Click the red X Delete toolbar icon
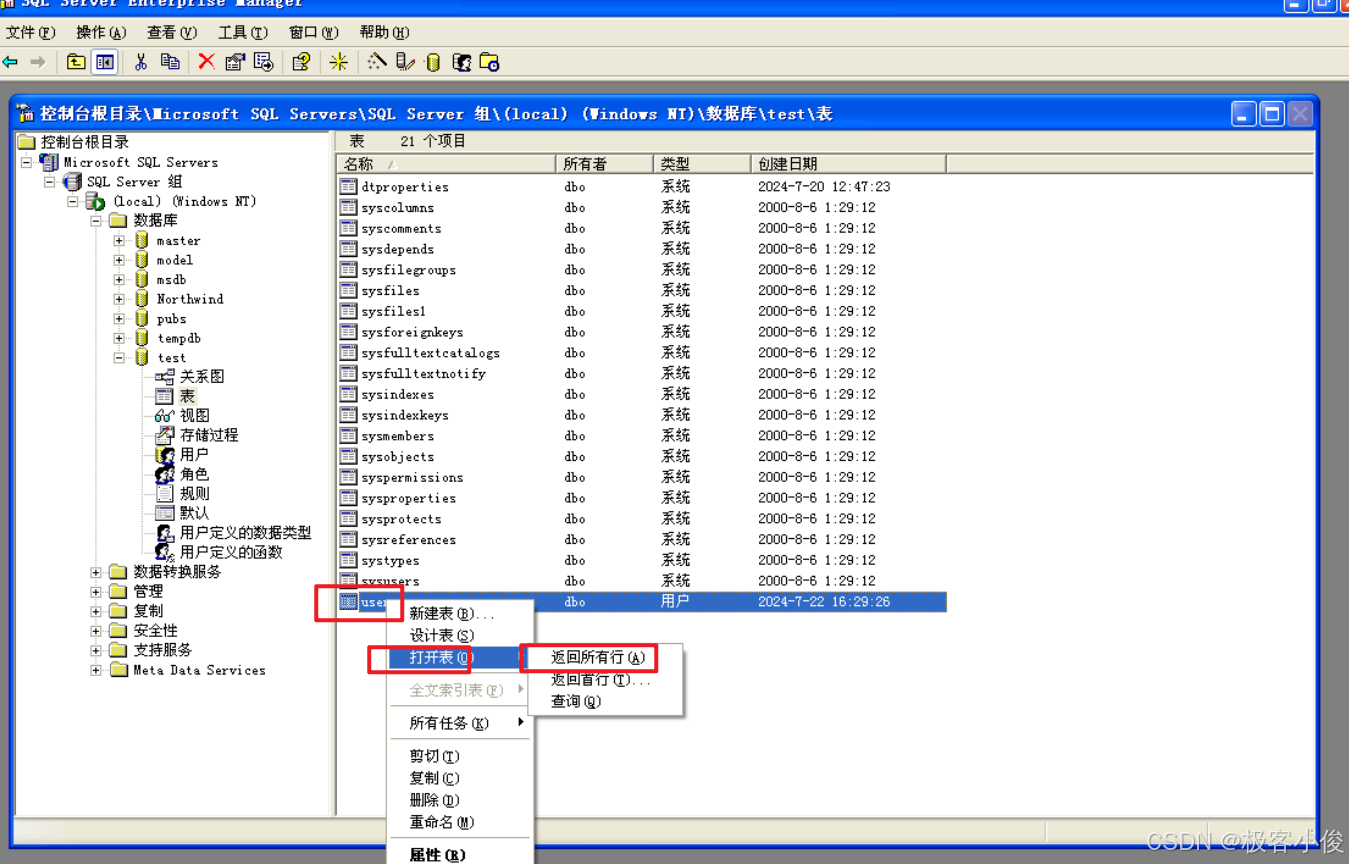This screenshot has height=864, width=1349. click(x=206, y=62)
